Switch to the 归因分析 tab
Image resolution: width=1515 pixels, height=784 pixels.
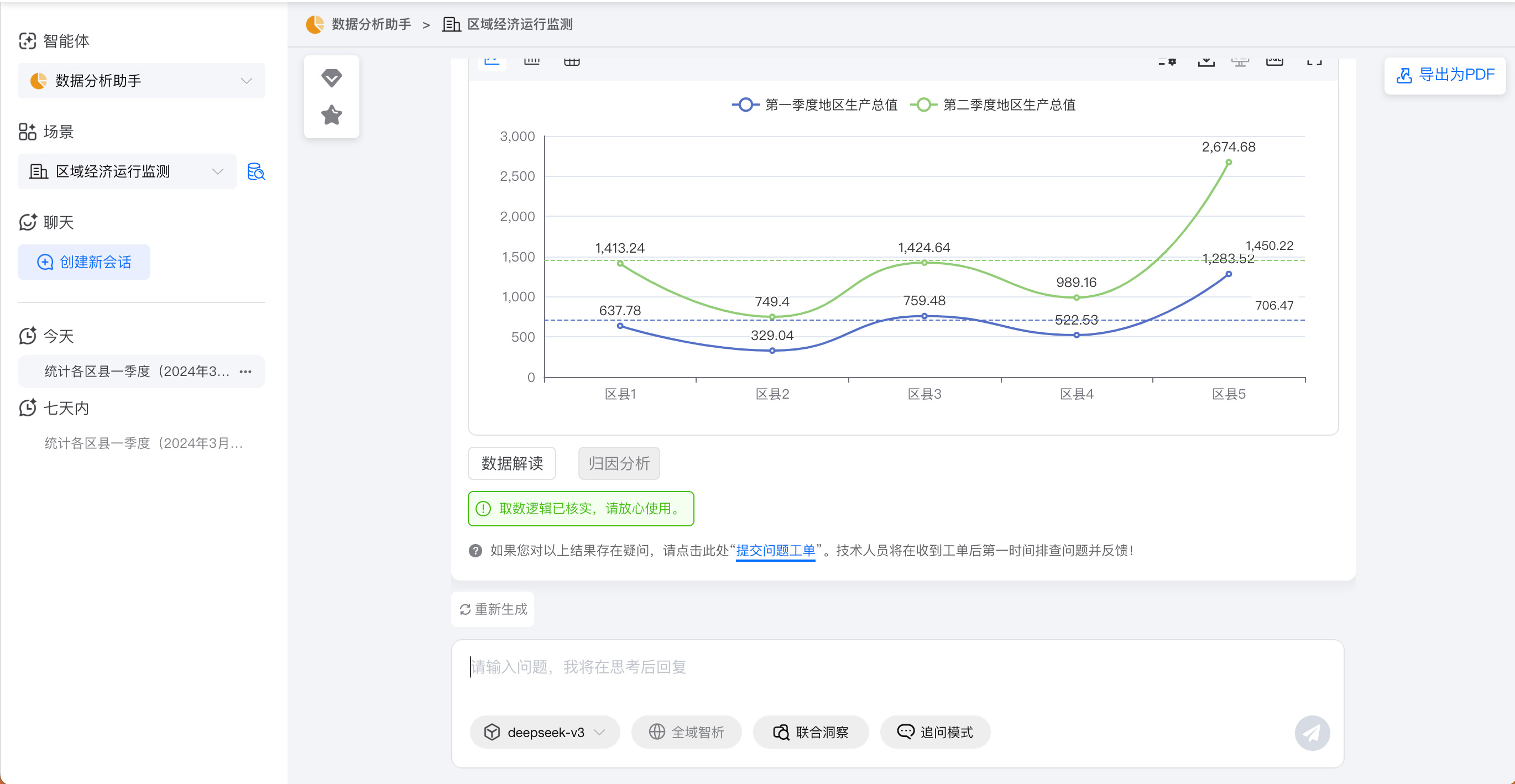619,463
